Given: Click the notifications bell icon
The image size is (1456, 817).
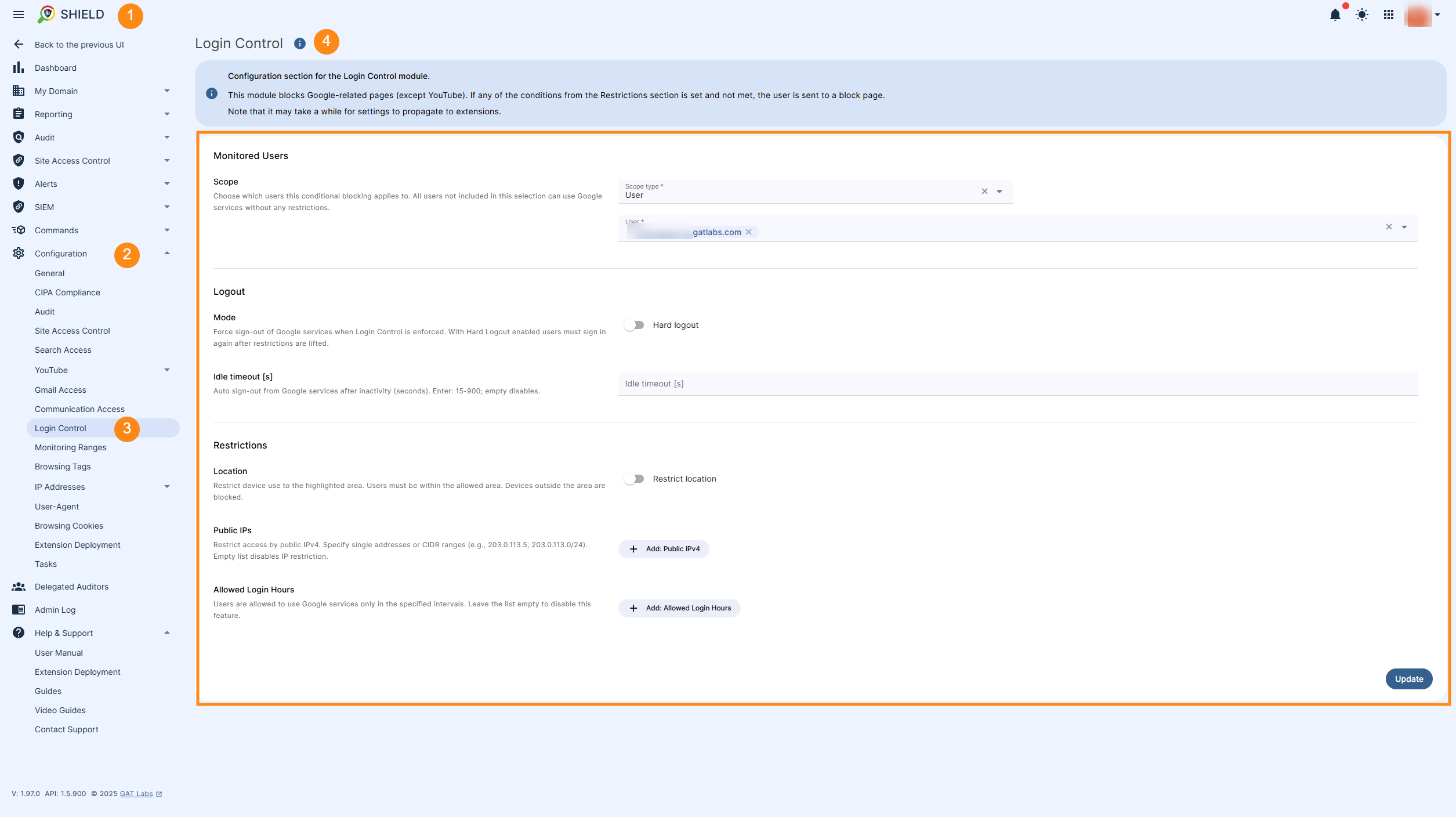Looking at the screenshot, I should 1335,15.
